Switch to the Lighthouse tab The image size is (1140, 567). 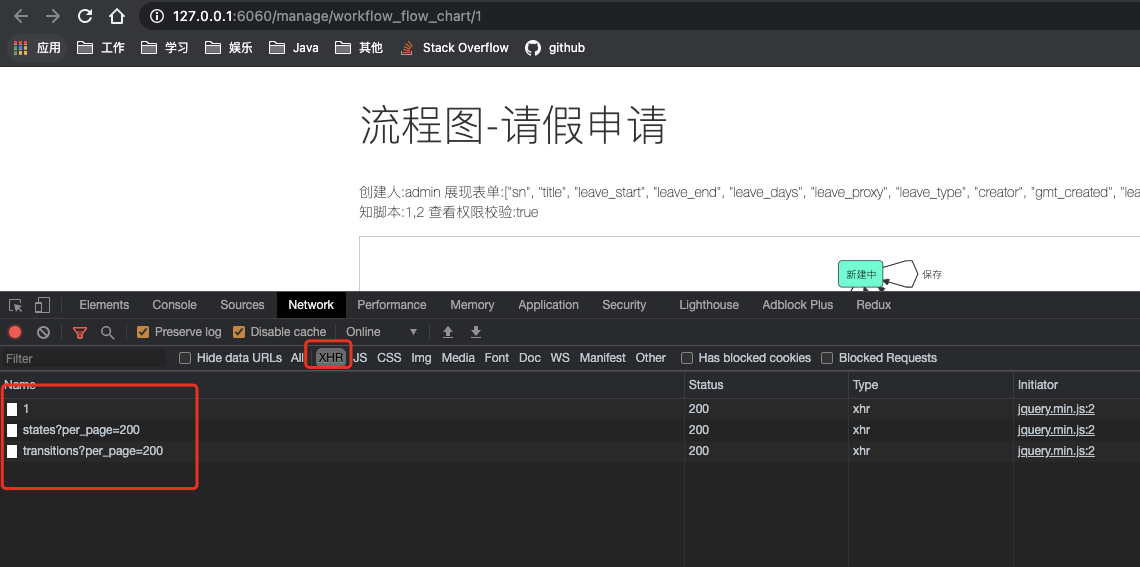tap(709, 305)
